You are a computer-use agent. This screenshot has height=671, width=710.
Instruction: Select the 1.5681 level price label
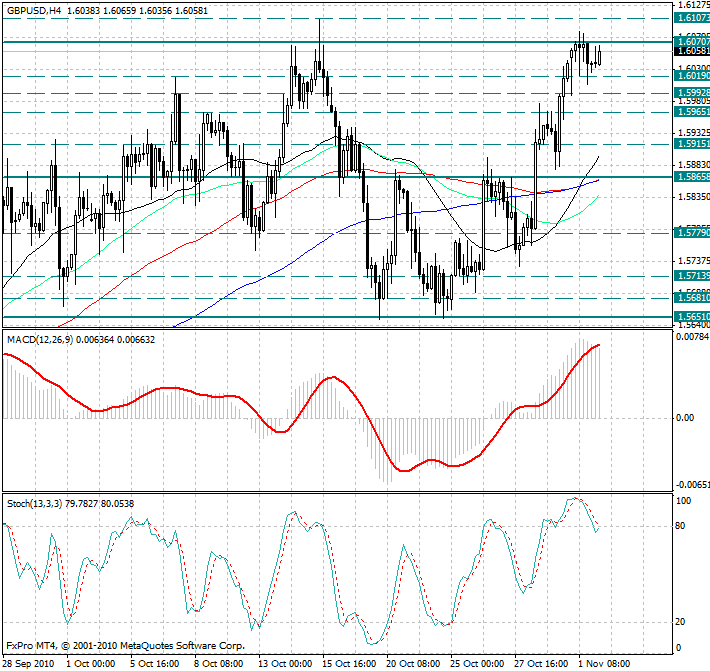(692, 297)
